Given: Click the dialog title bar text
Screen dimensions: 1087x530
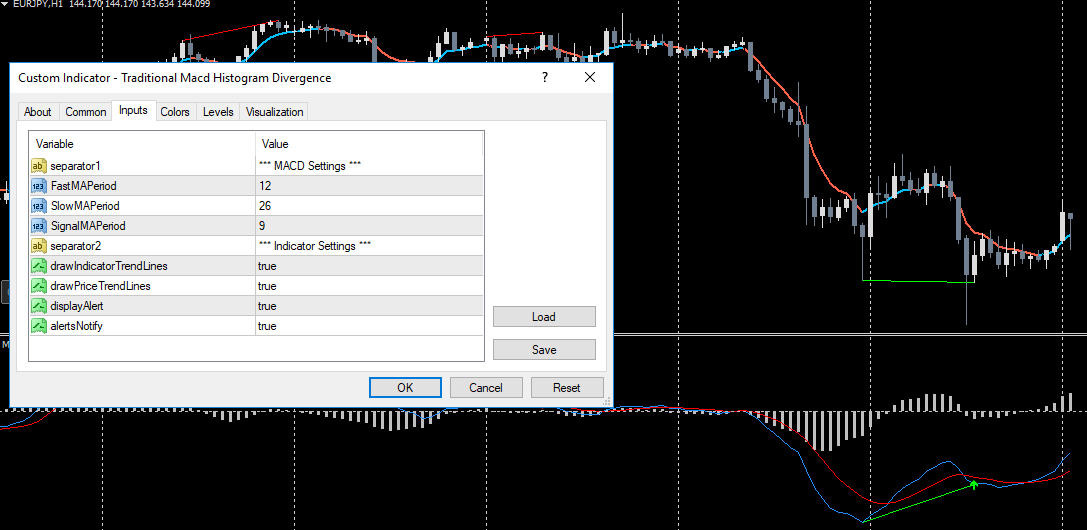Looking at the screenshot, I should click(175, 78).
